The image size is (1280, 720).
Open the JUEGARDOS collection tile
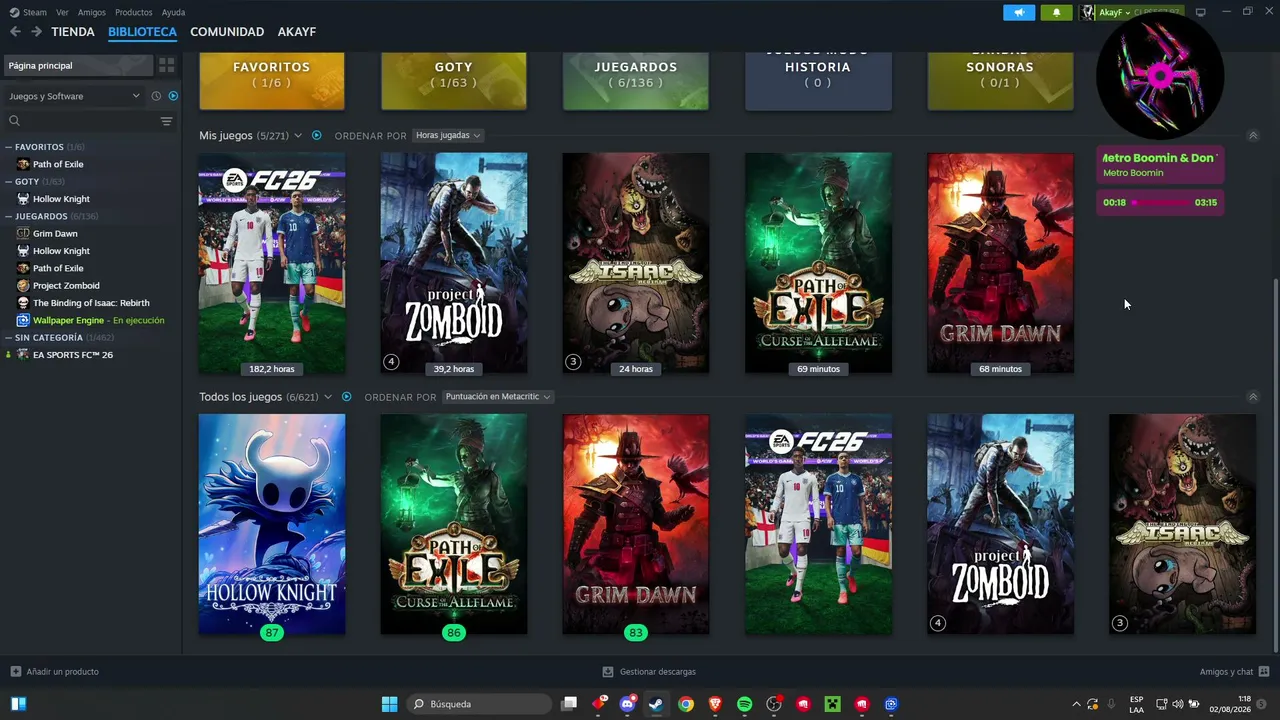pyautogui.click(x=636, y=81)
